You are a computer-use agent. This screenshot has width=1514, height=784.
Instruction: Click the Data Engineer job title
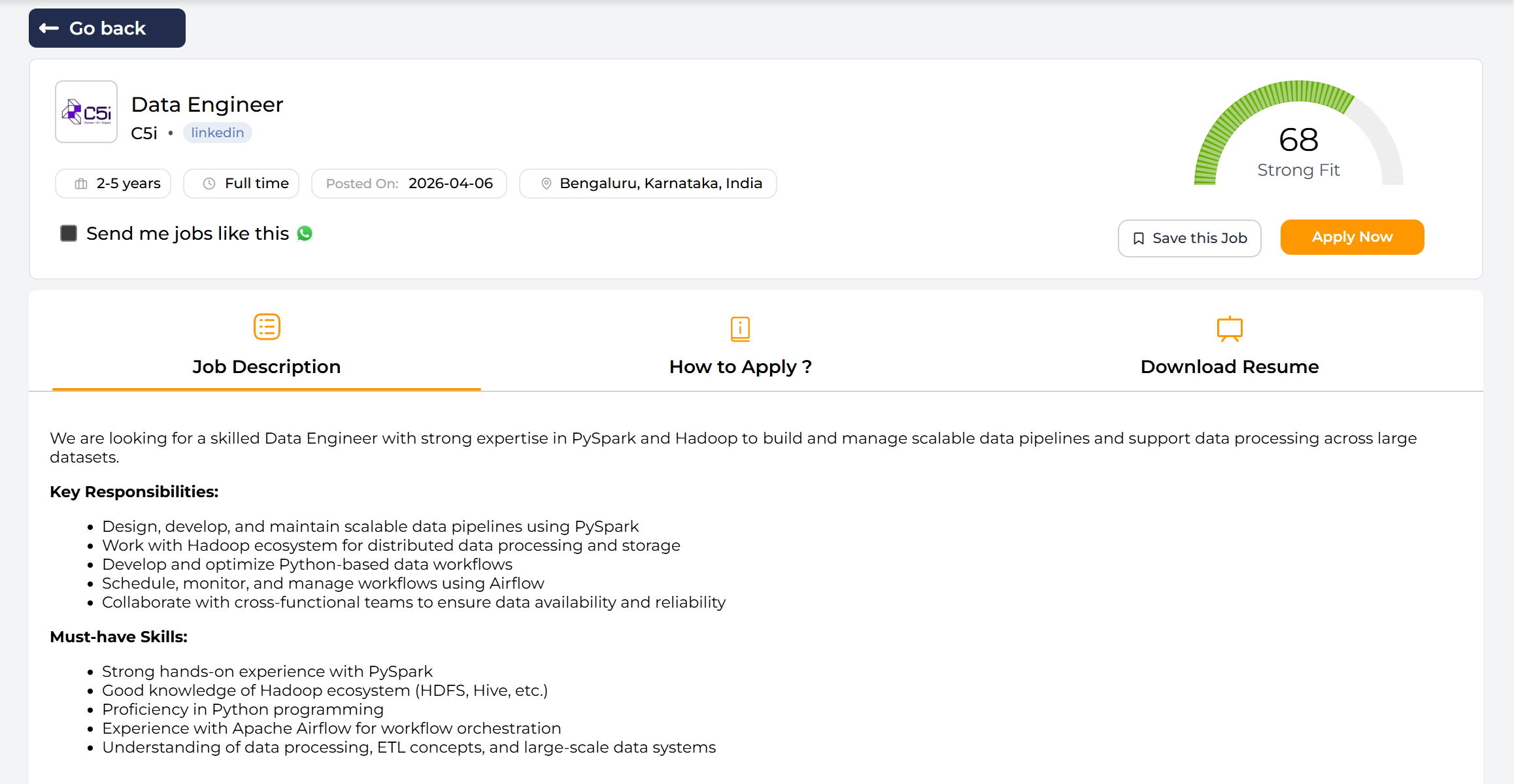207,105
